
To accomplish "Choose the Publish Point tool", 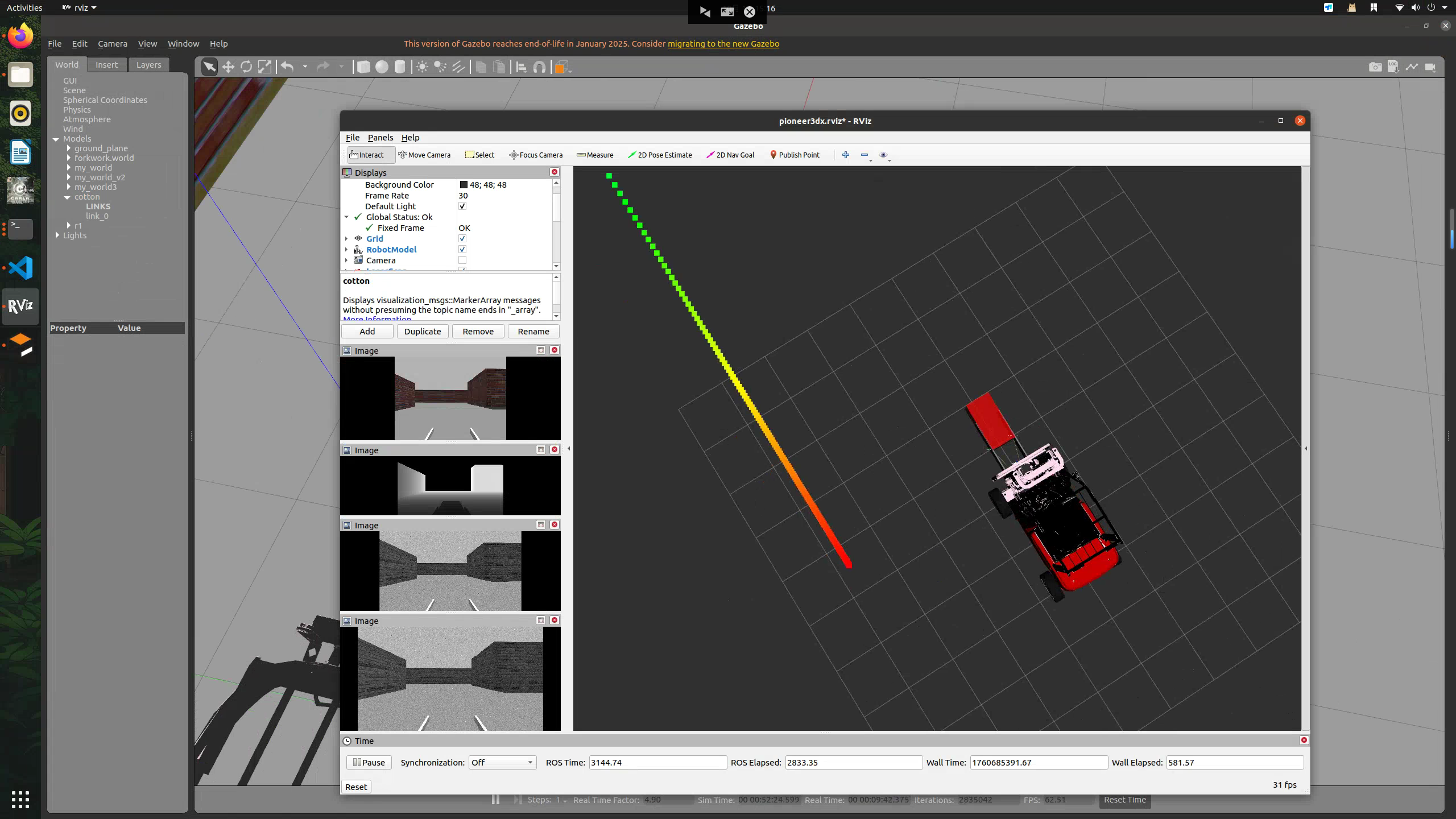I will click(794, 155).
